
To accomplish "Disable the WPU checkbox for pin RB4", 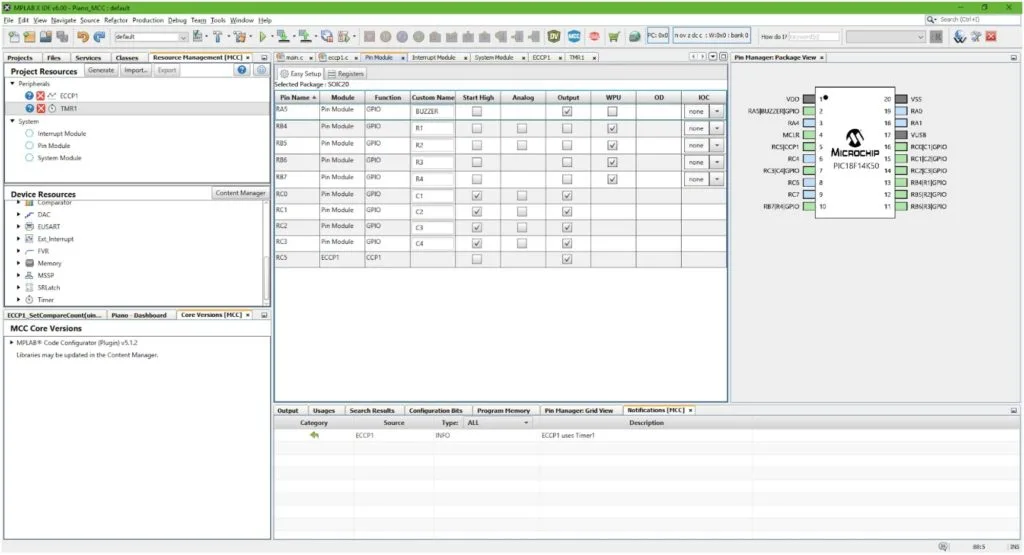I will pyautogui.click(x=611, y=129).
